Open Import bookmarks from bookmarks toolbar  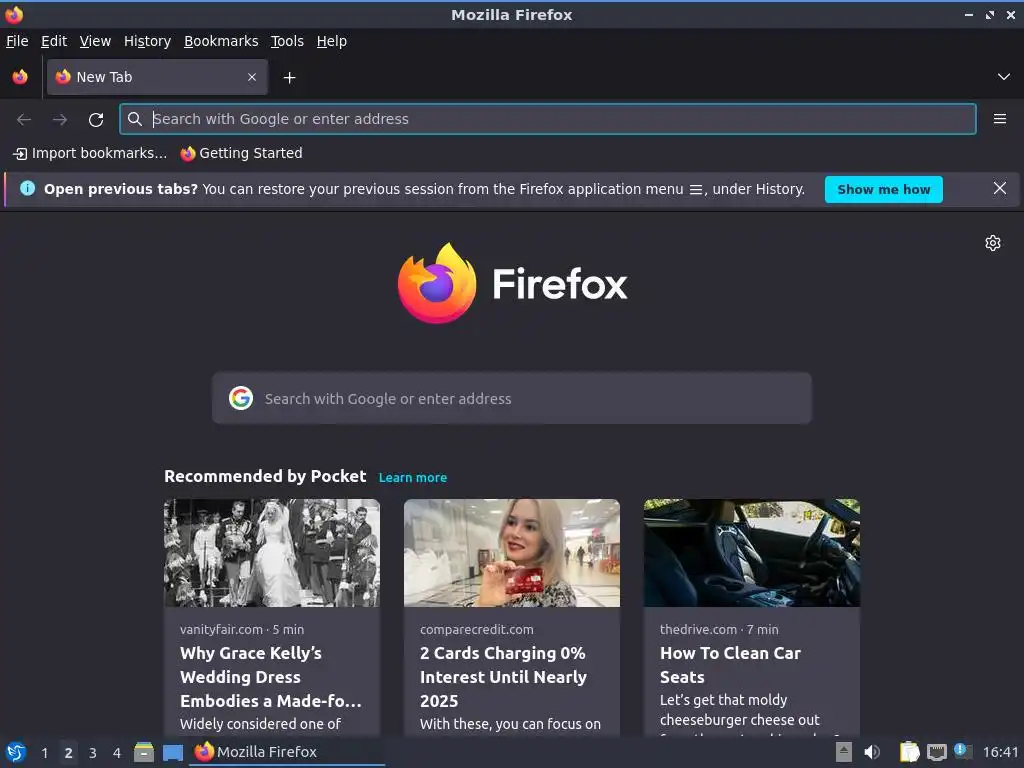tap(90, 153)
